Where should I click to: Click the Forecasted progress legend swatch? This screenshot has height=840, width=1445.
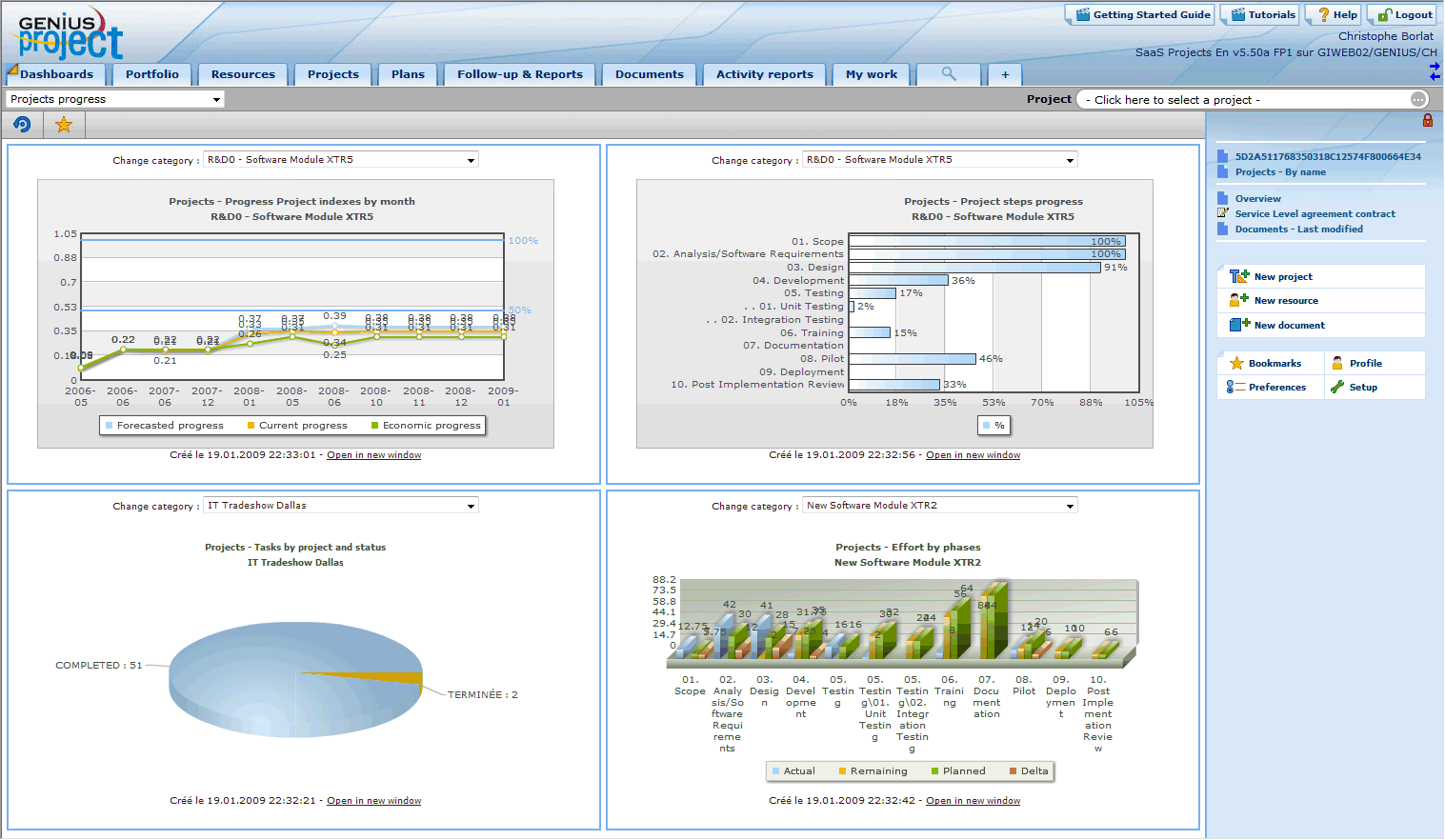(x=110, y=426)
